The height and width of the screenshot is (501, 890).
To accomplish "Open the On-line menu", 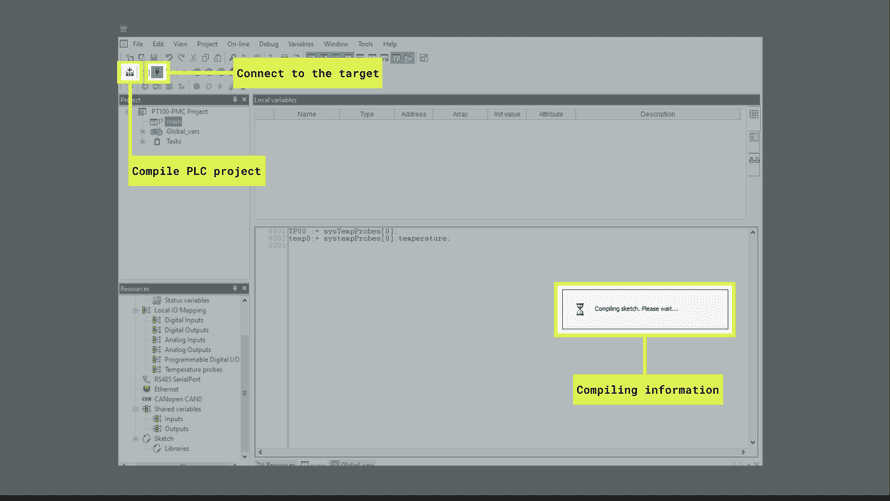I will click(238, 44).
